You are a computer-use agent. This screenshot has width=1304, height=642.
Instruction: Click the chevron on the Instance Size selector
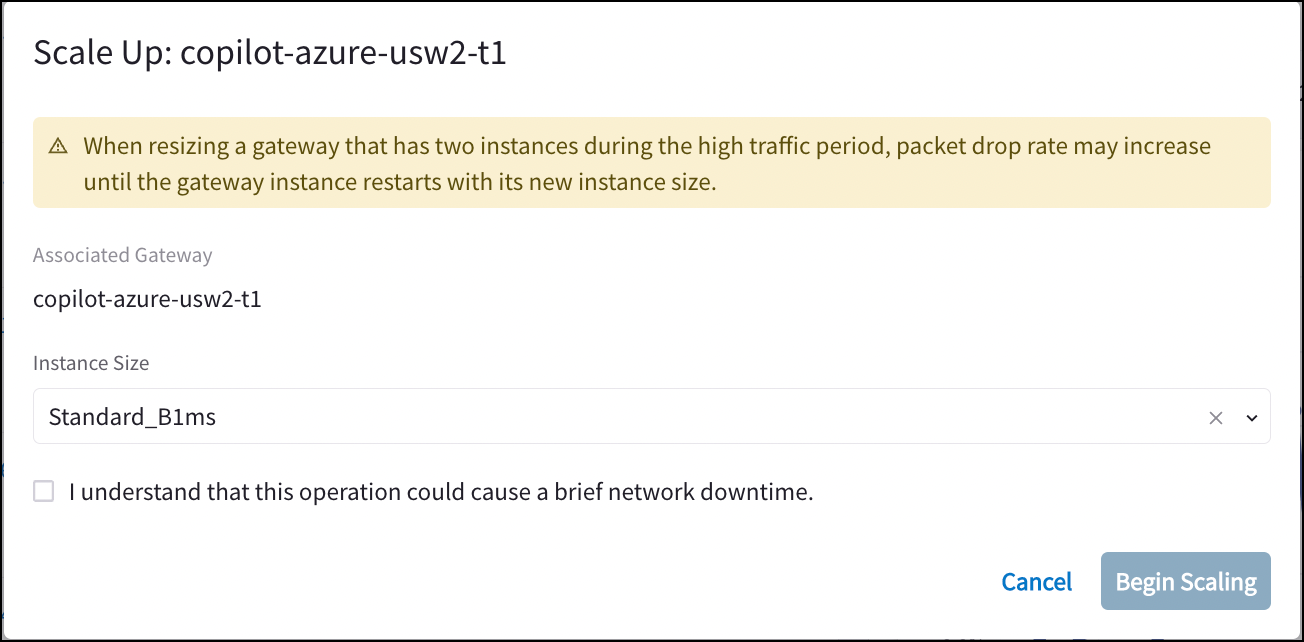pyautogui.click(x=1251, y=417)
